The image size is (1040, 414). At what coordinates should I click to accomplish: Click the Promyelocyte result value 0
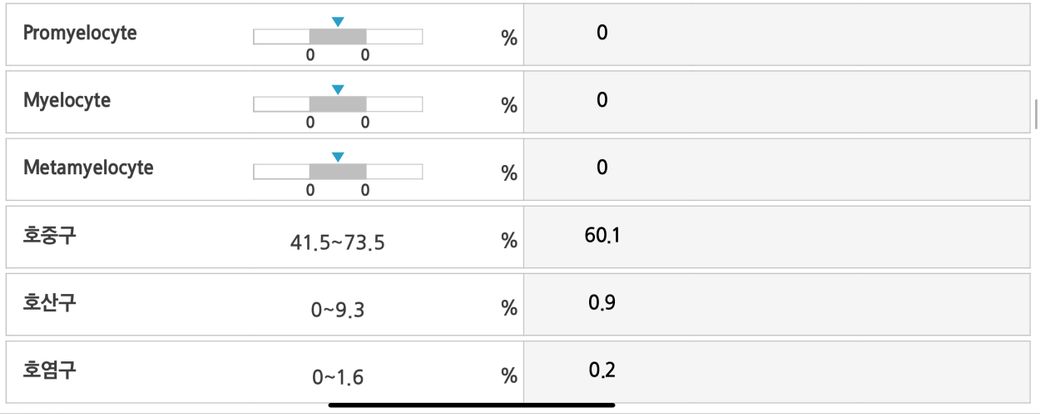tap(602, 33)
